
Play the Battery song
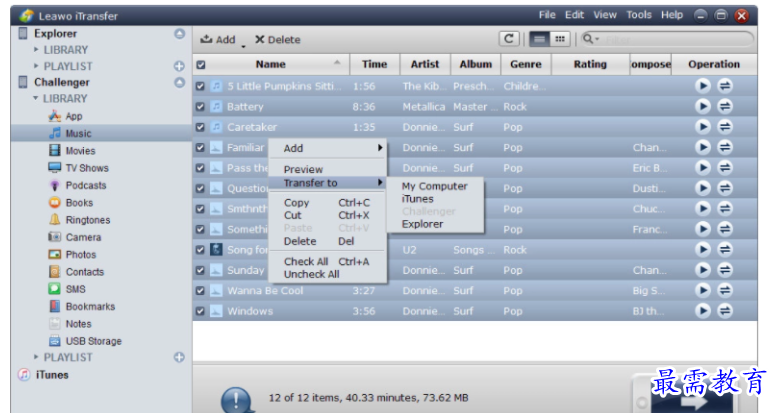(702, 106)
